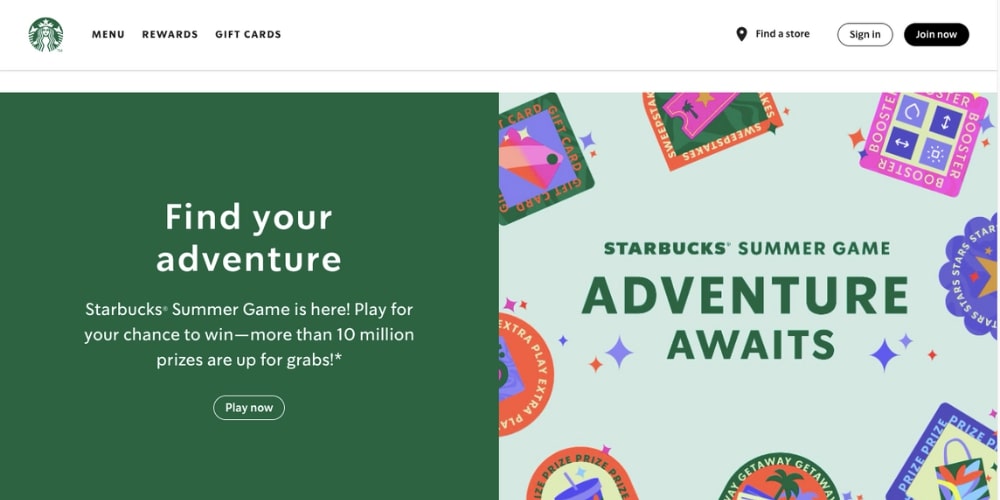Click the map pin location icon
1000x500 pixels.
point(741,34)
